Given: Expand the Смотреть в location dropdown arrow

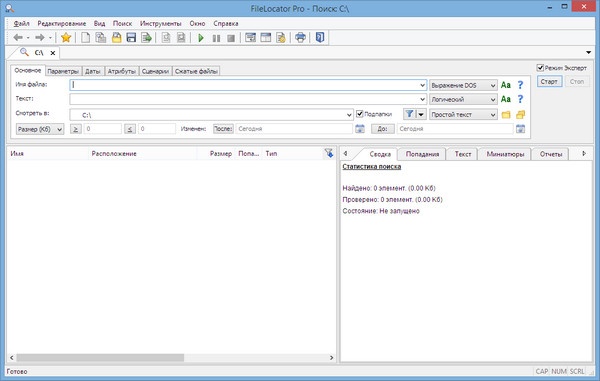Looking at the screenshot, I should (349, 115).
